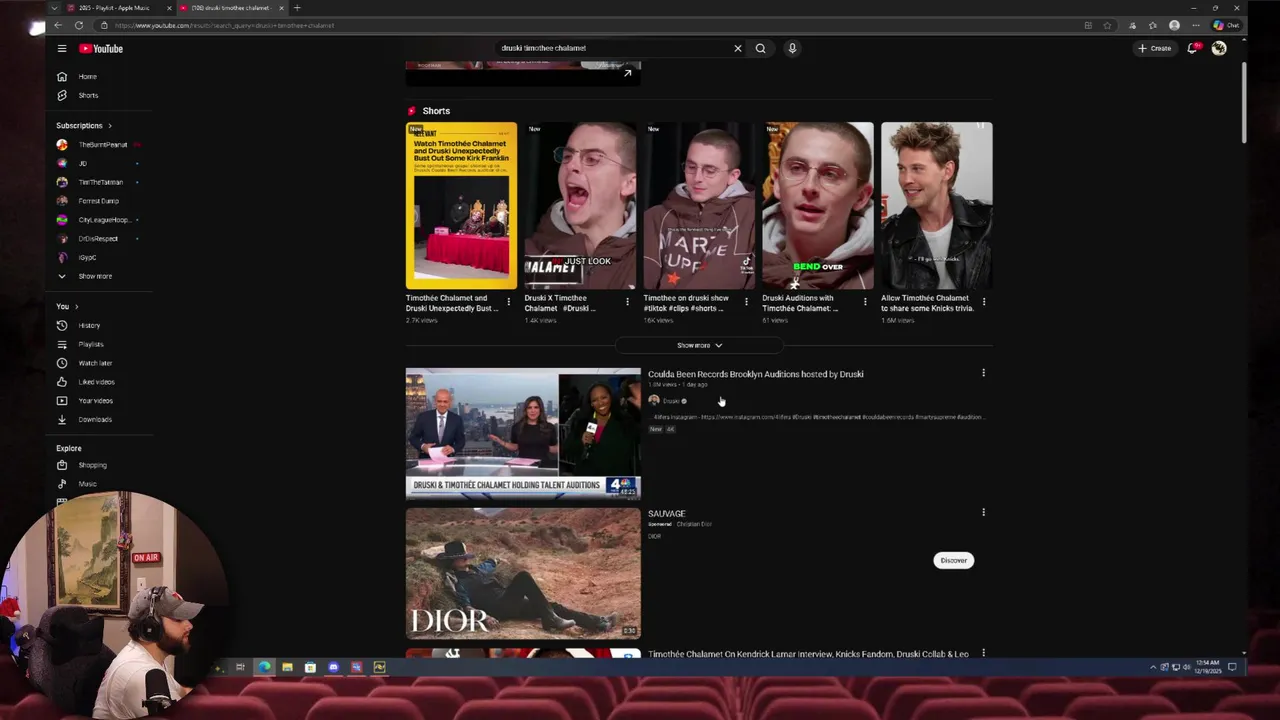This screenshot has height=720, width=1280.
Task: Clear the search box with the X
Action: pos(738,48)
